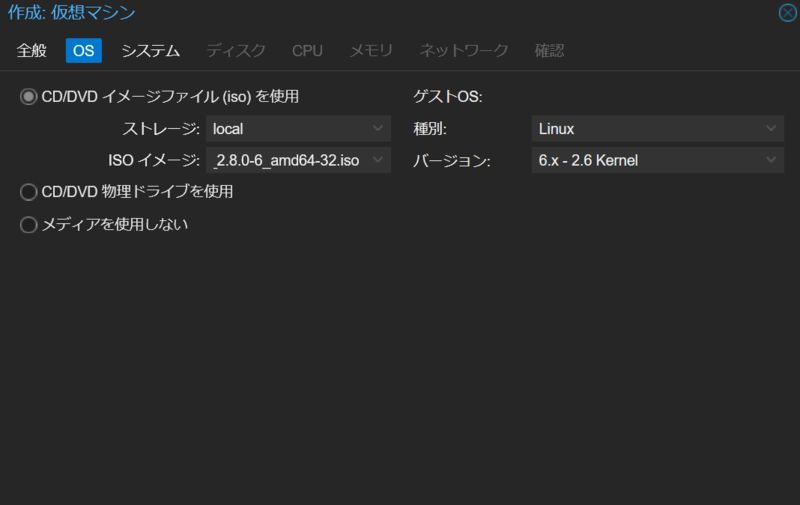The image size is (800, 505).
Task: Open the ISO イメージ dropdown arrow
Action: (378, 160)
